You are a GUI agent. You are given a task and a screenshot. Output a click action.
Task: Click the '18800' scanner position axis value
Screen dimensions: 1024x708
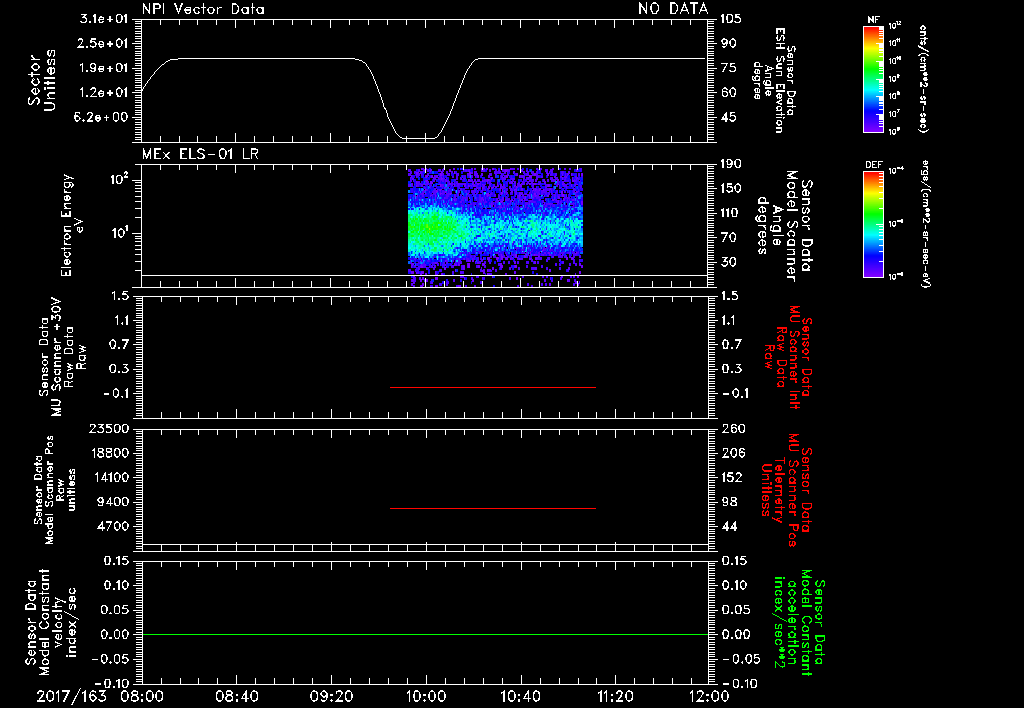pos(108,453)
